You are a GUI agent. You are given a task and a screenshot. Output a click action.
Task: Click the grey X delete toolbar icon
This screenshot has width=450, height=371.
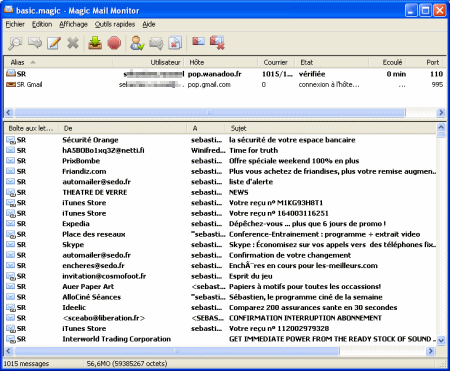pyautogui.click(x=73, y=43)
